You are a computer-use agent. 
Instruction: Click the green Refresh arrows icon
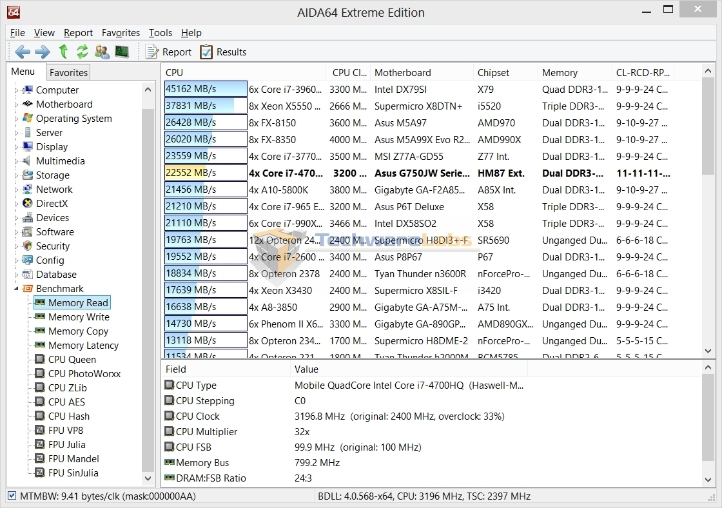coord(82,52)
